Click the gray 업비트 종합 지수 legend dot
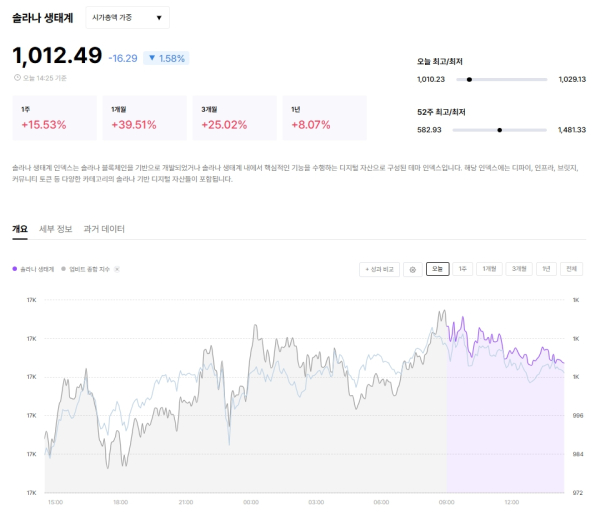The height and width of the screenshot is (518, 600). pos(63,269)
